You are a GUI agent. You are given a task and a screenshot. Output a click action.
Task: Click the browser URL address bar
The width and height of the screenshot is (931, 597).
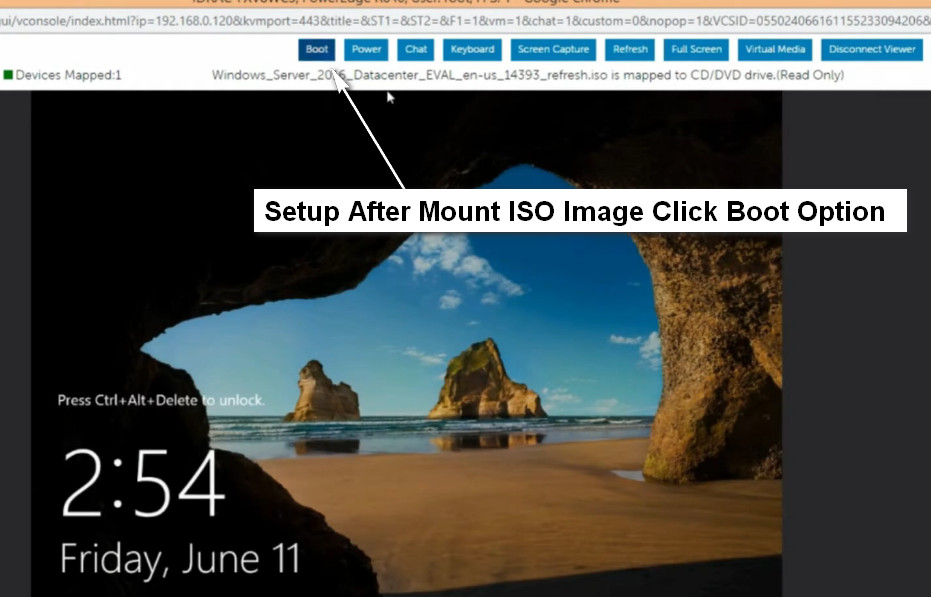point(466,21)
